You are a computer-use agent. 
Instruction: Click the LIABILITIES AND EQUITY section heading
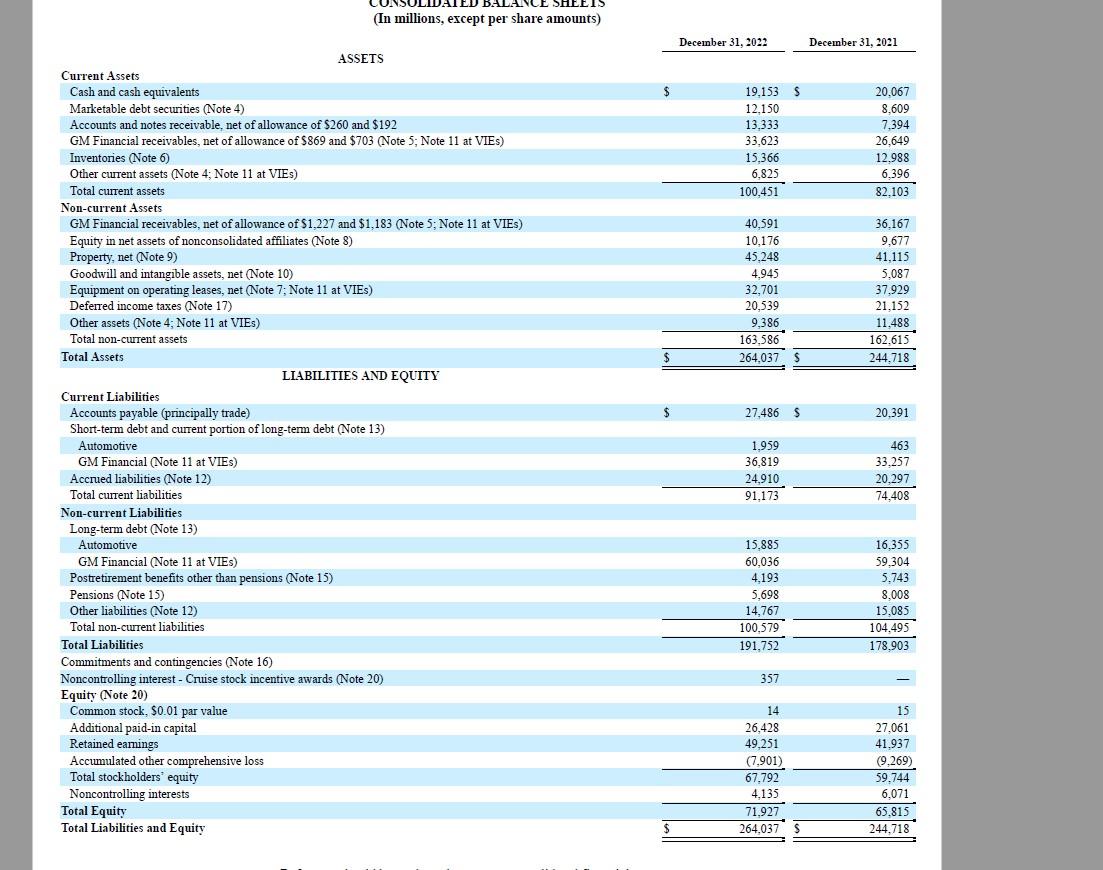click(x=360, y=375)
